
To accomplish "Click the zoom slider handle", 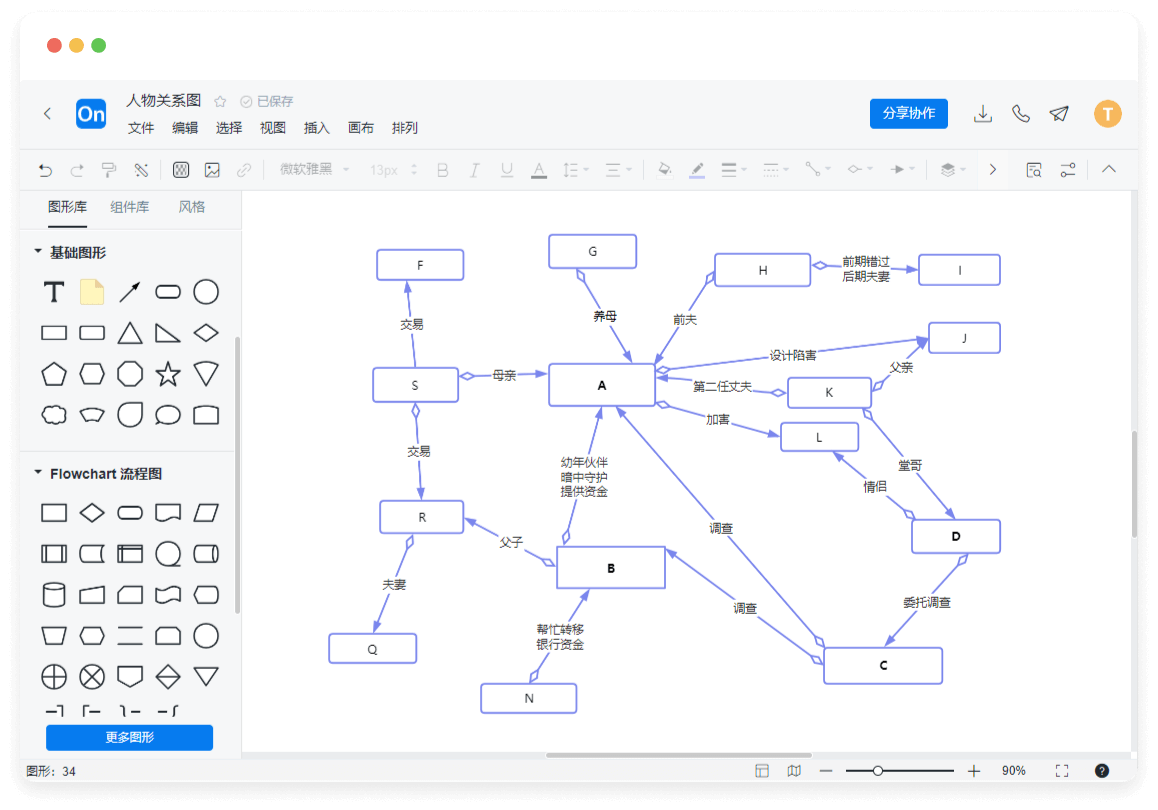I will pos(878,771).
